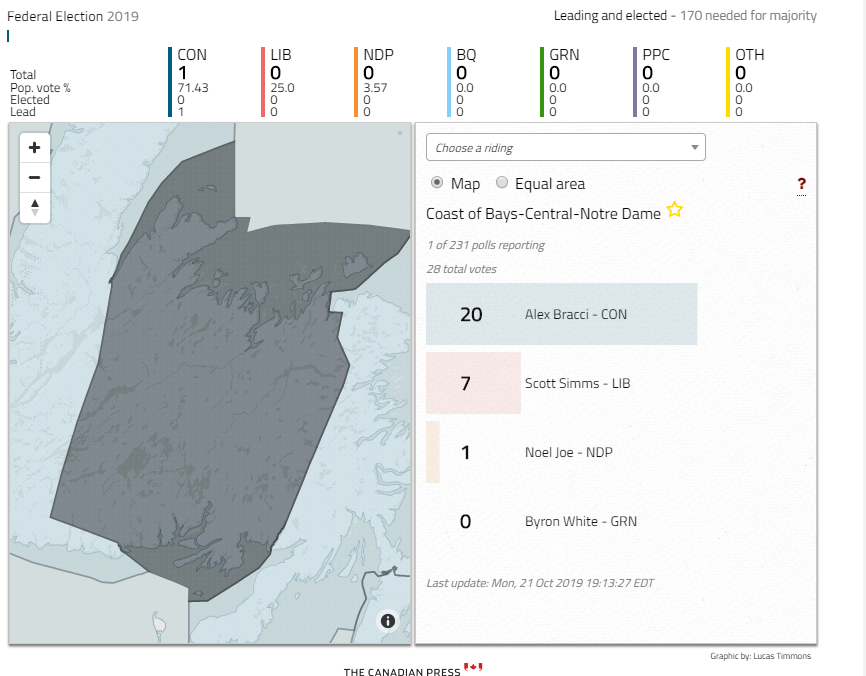The height and width of the screenshot is (676, 866).
Task: Click the GRN party column header
Action: pyautogui.click(x=564, y=55)
